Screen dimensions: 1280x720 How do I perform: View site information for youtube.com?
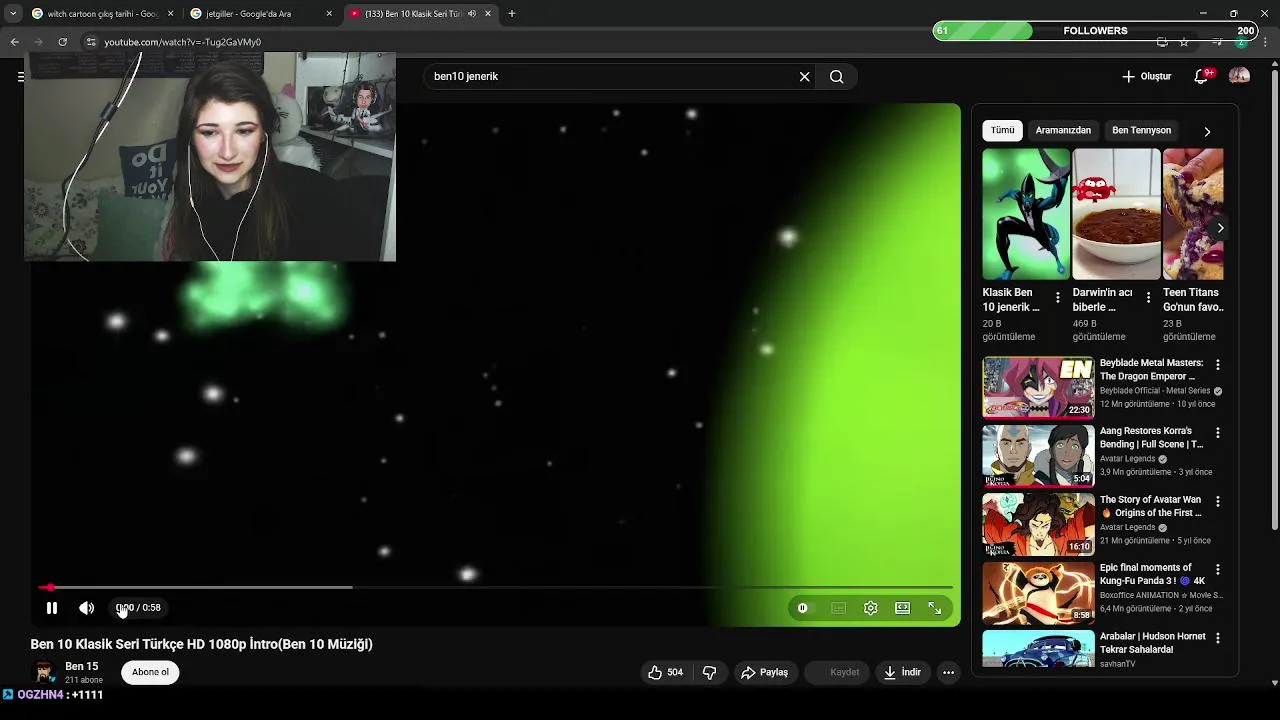pos(91,42)
